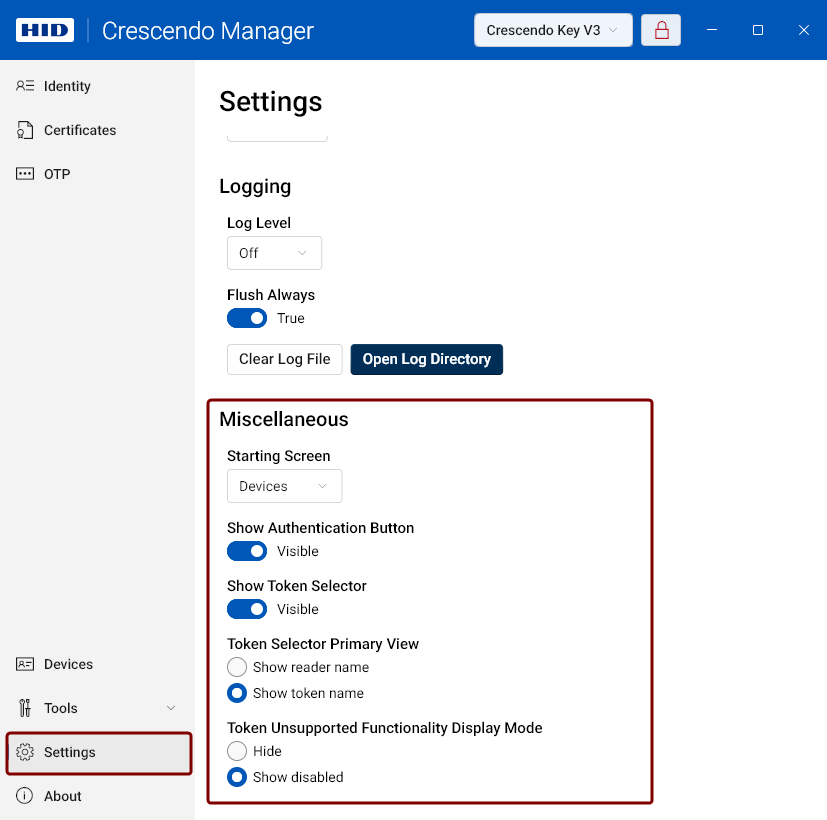This screenshot has height=820, width=827.
Task: Maximize the Crescendo Manager window
Action: 757,30
